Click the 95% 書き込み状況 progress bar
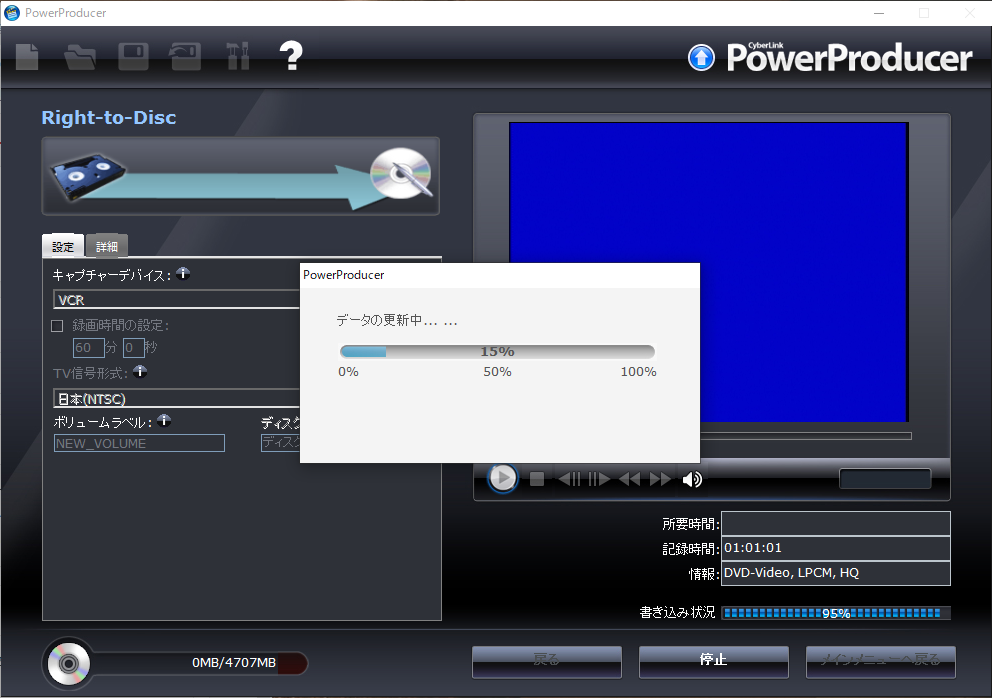This screenshot has width=992, height=698. pos(836,613)
